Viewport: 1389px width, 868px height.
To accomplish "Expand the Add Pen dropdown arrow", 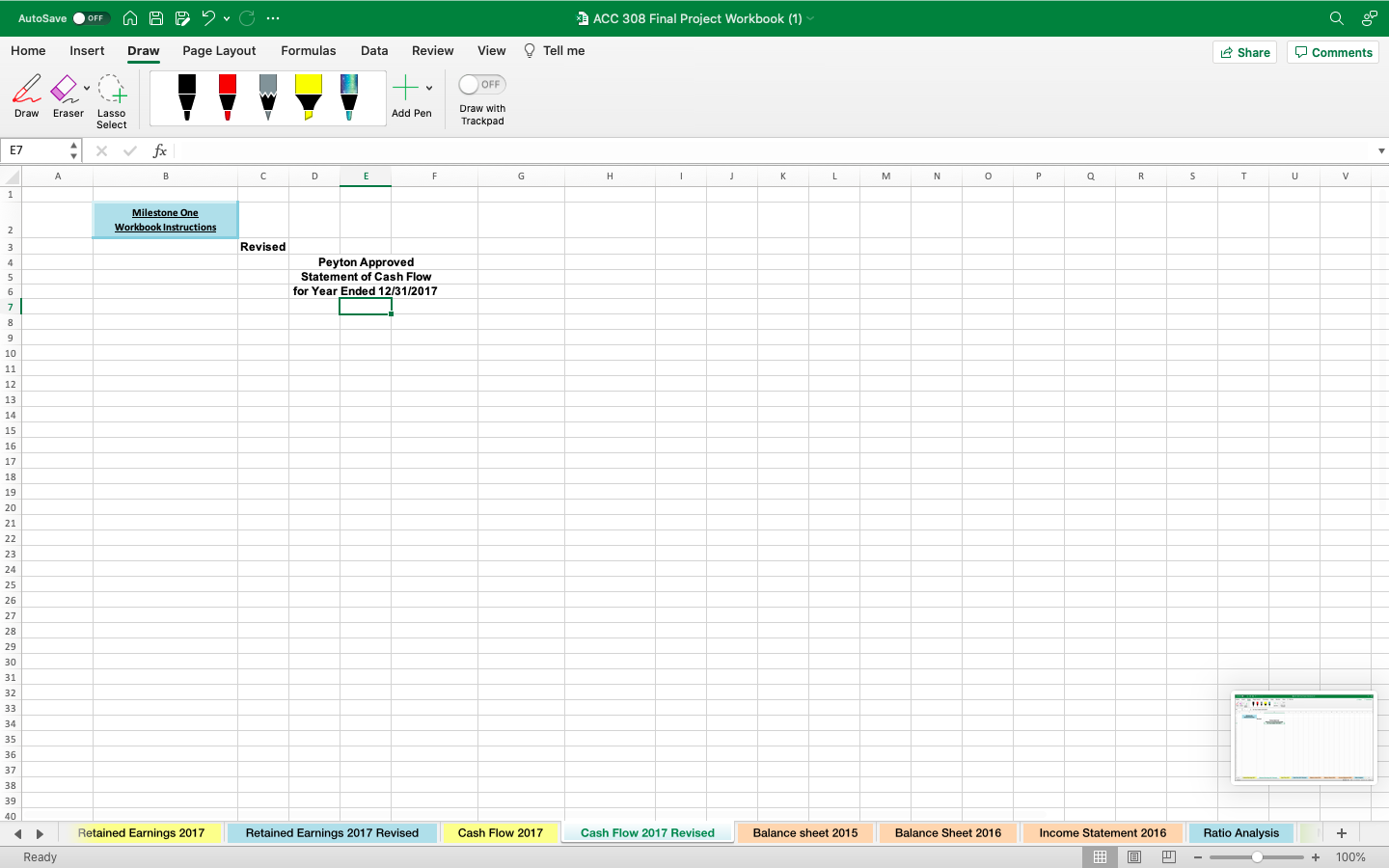I will tap(429, 88).
